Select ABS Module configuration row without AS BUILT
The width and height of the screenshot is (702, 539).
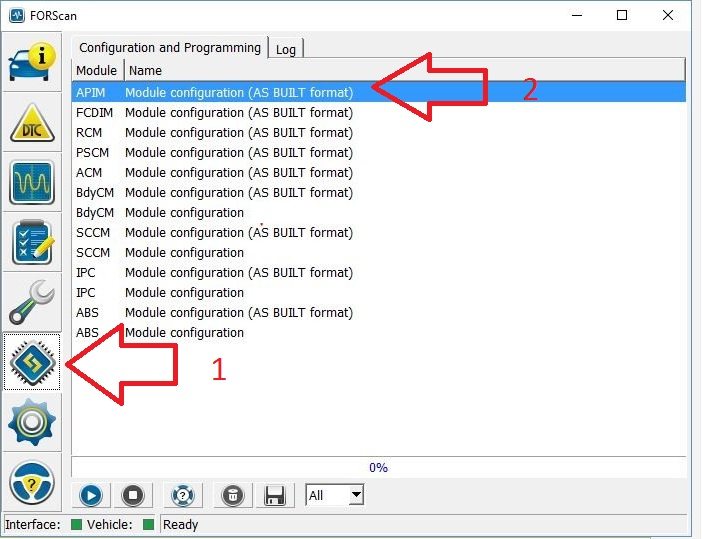[379, 332]
